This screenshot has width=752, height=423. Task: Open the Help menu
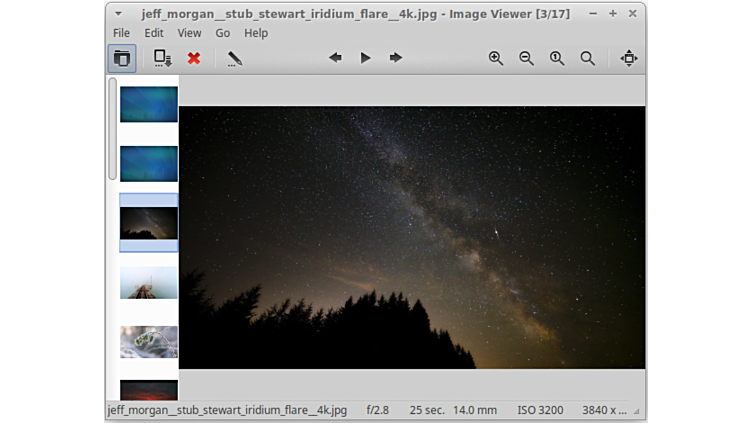(x=256, y=33)
